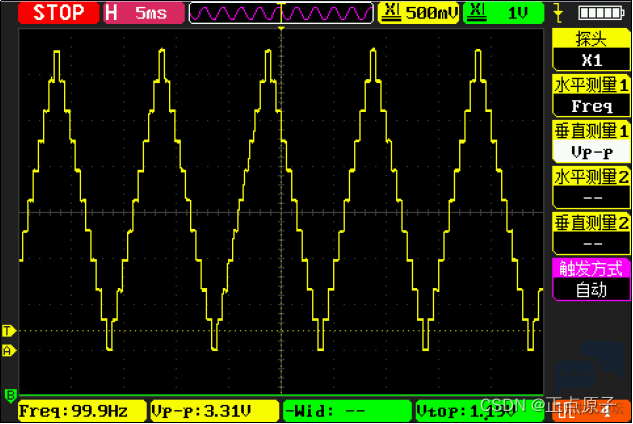Select the empty 水平测量2 value field
The height and width of the screenshot is (424, 633).
(x=592, y=198)
